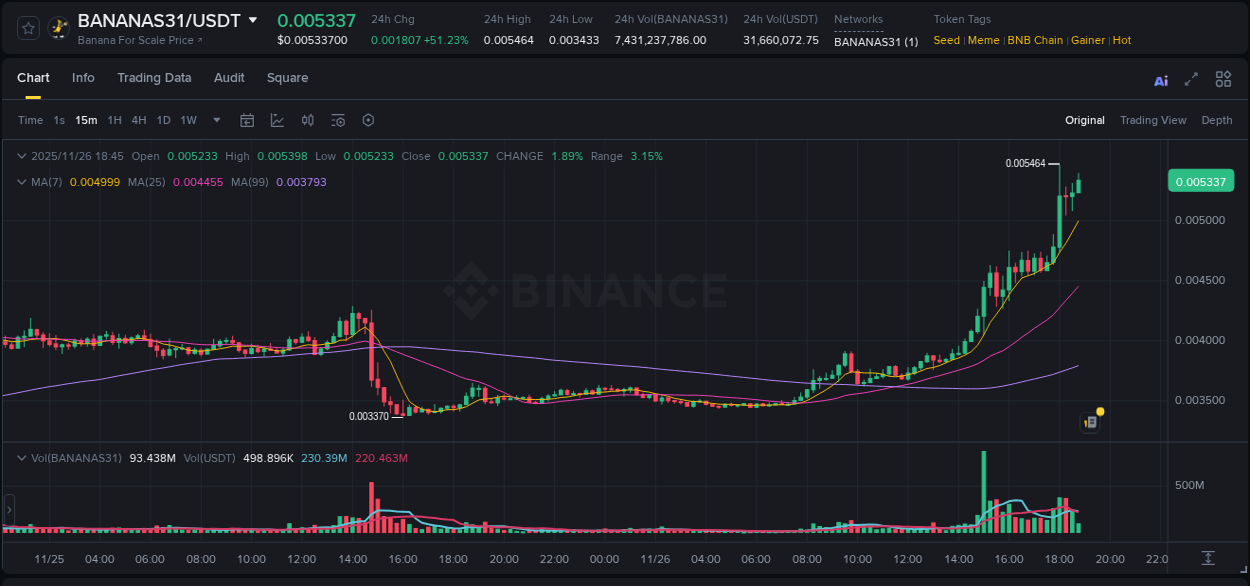Collapse the MA indicator legend
Image resolution: width=1250 pixels, height=586 pixels.
(x=21, y=182)
